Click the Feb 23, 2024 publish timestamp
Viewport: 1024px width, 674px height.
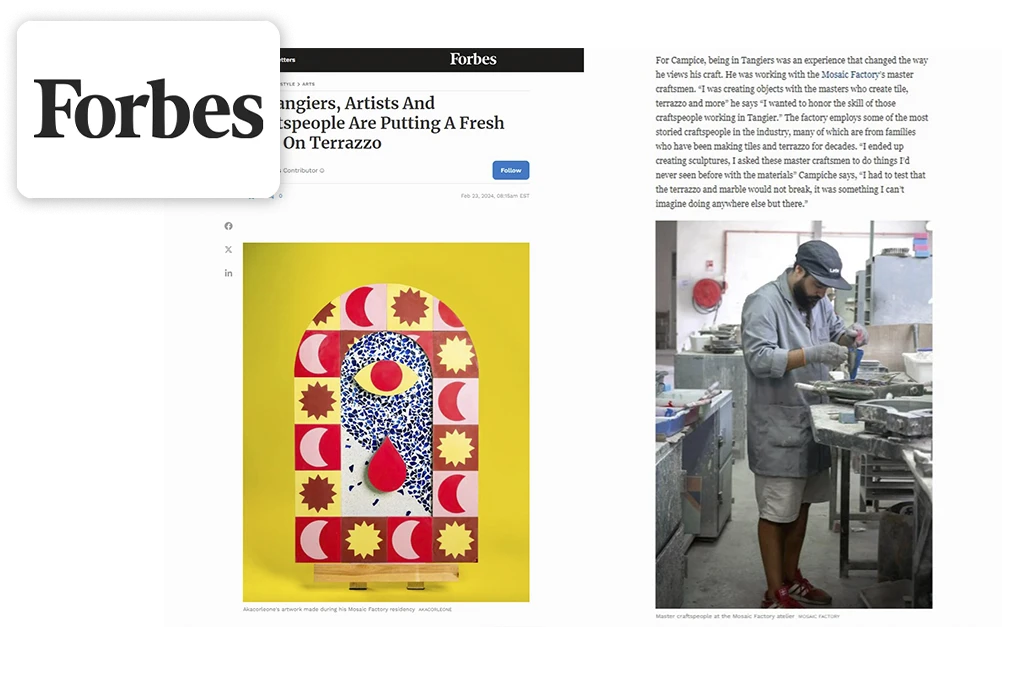[495, 196]
